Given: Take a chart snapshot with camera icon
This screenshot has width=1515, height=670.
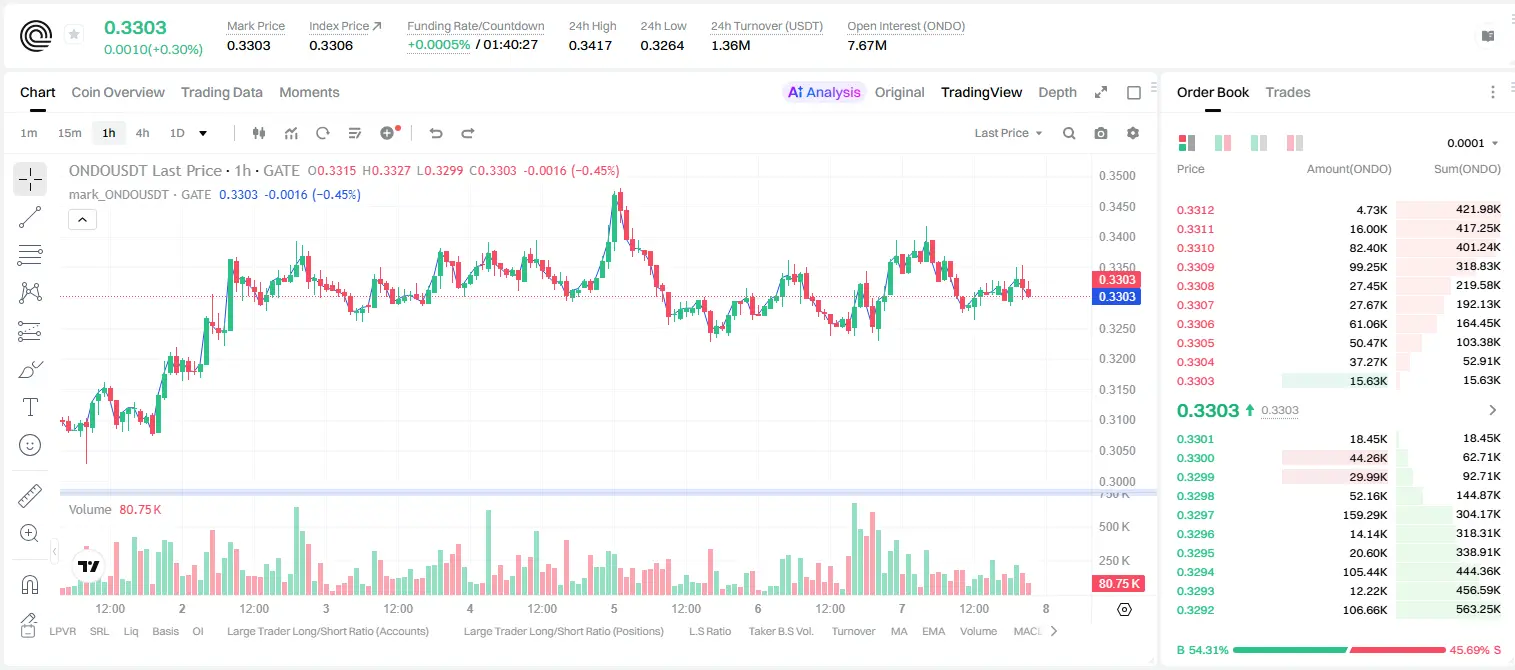Looking at the screenshot, I should [1101, 133].
